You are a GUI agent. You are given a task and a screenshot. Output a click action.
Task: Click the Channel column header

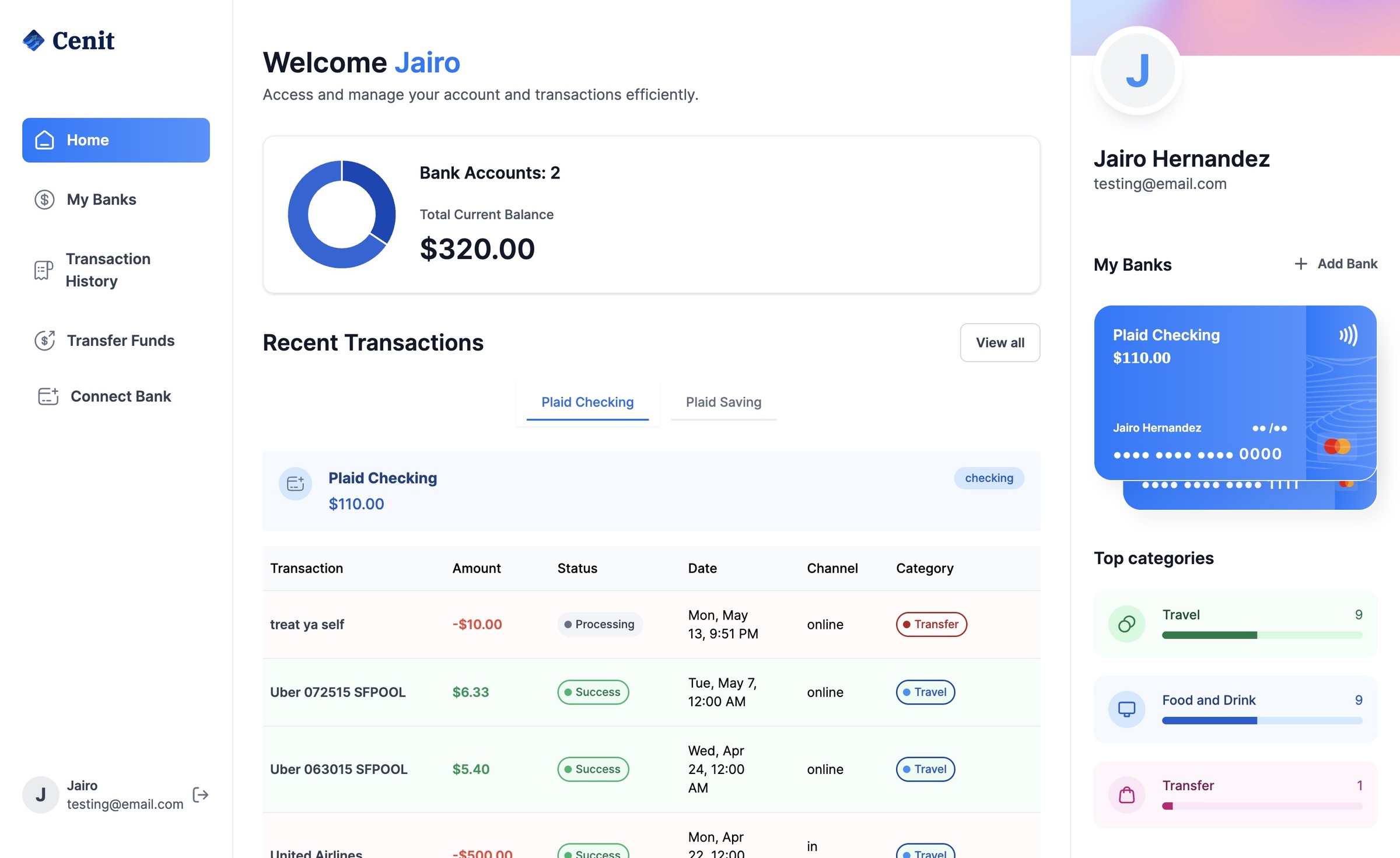tap(832, 568)
